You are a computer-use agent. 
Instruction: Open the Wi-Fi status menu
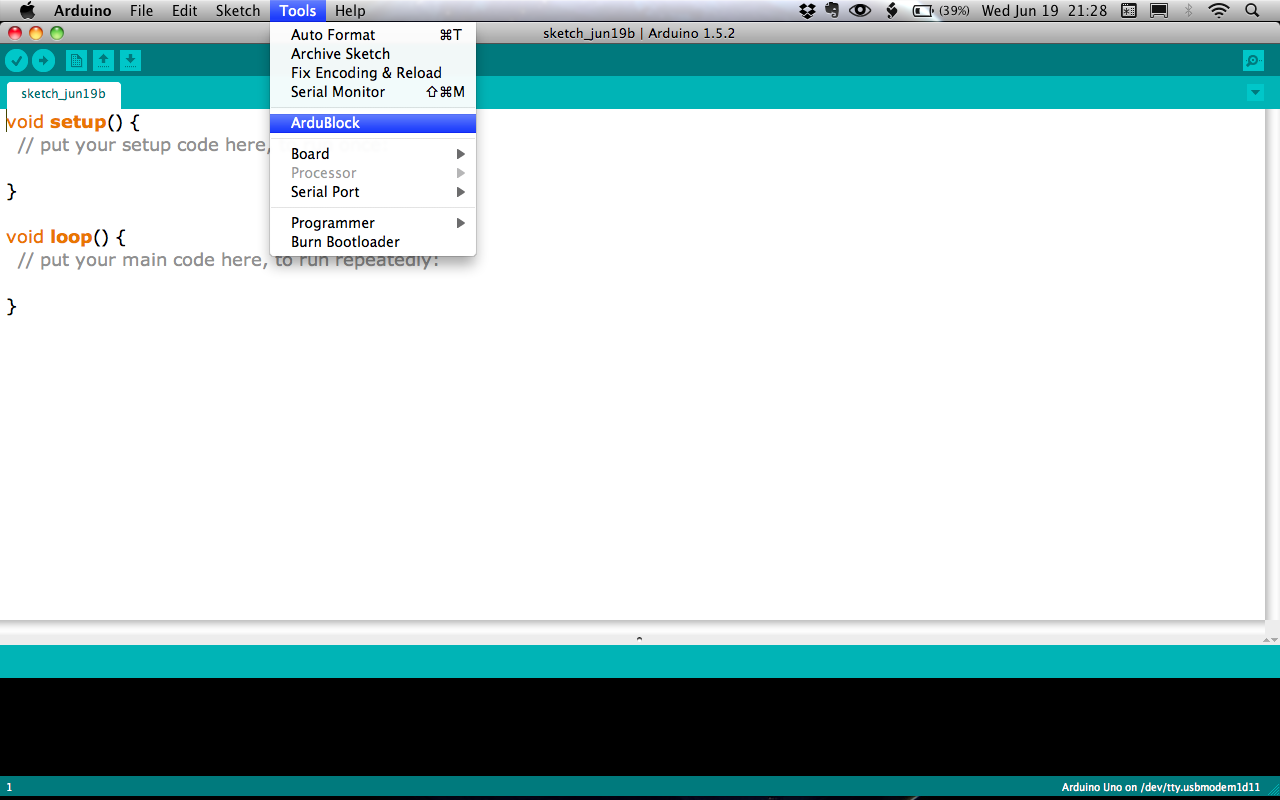point(1218,11)
